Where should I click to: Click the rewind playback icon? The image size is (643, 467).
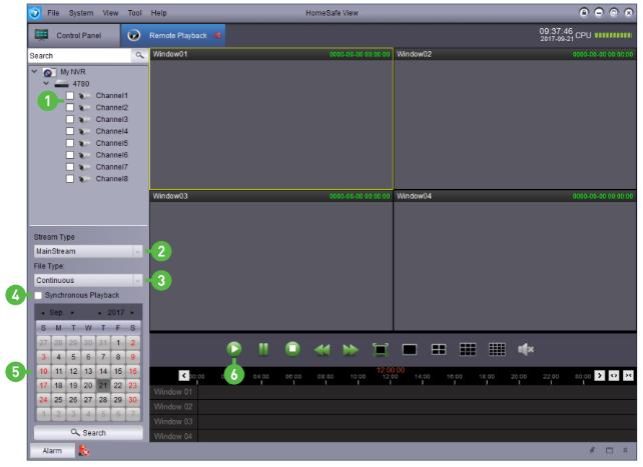pos(322,350)
